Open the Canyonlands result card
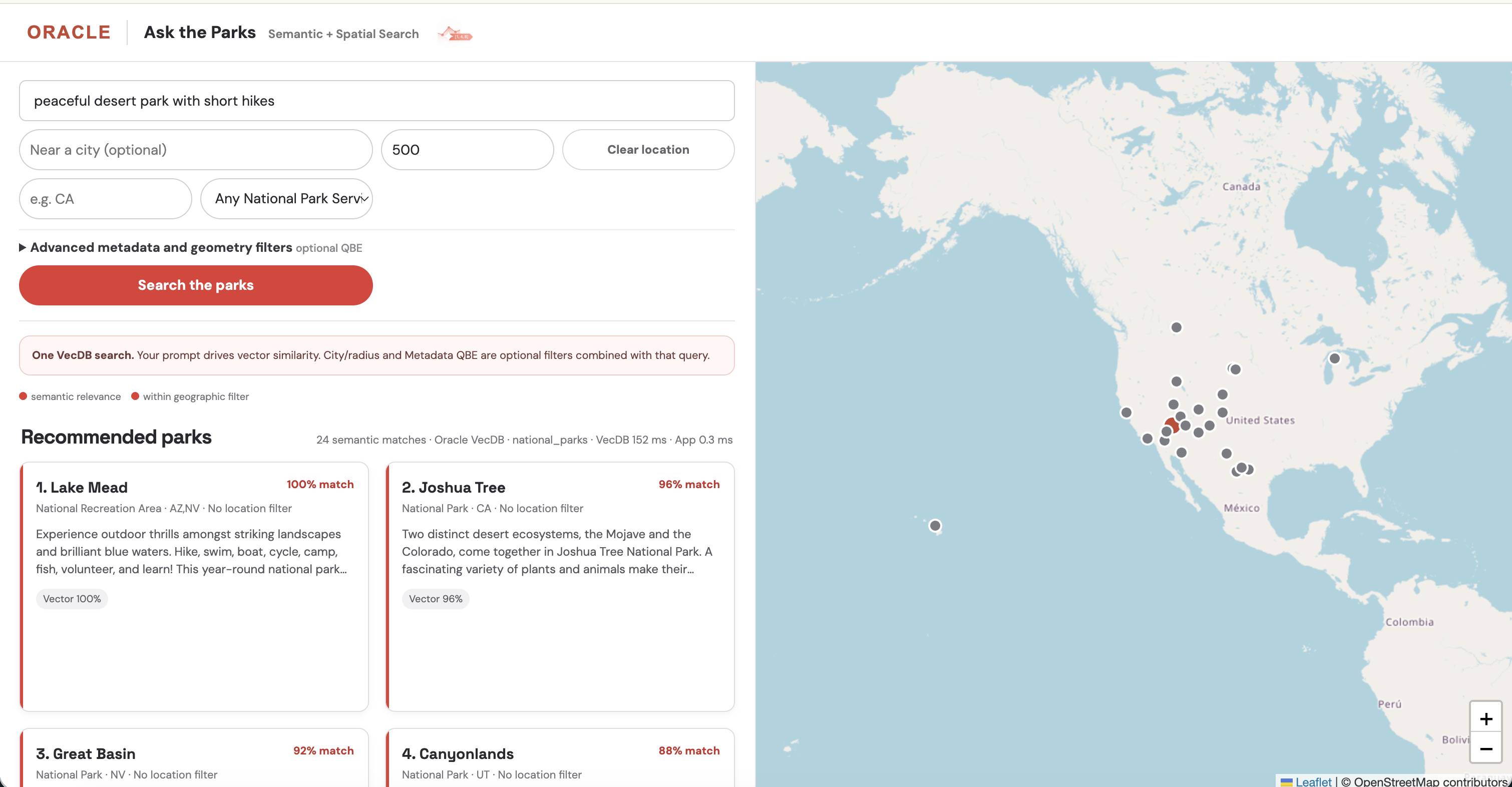The height and width of the screenshot is (787, 1512). coord(560,757)
